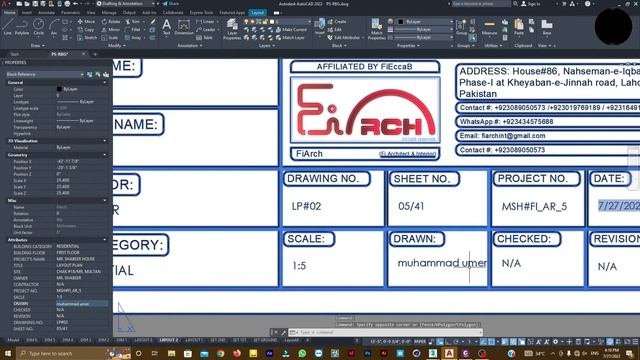Viewport: 640px width, 360px height.
Task: Switch to the Layout ribbon tab
Action: tap(258, 13)
